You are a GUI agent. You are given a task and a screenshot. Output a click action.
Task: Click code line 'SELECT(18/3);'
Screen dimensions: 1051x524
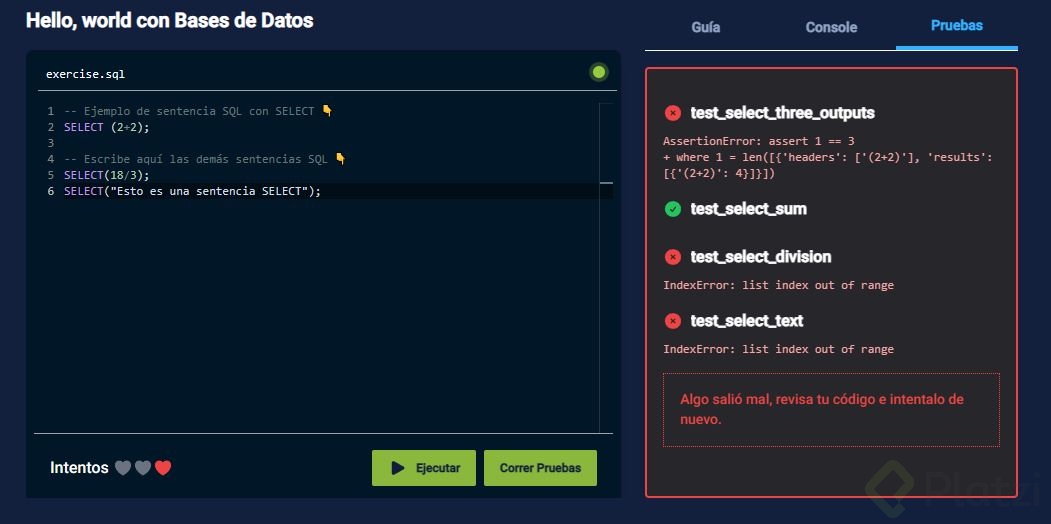click(107, 175)
